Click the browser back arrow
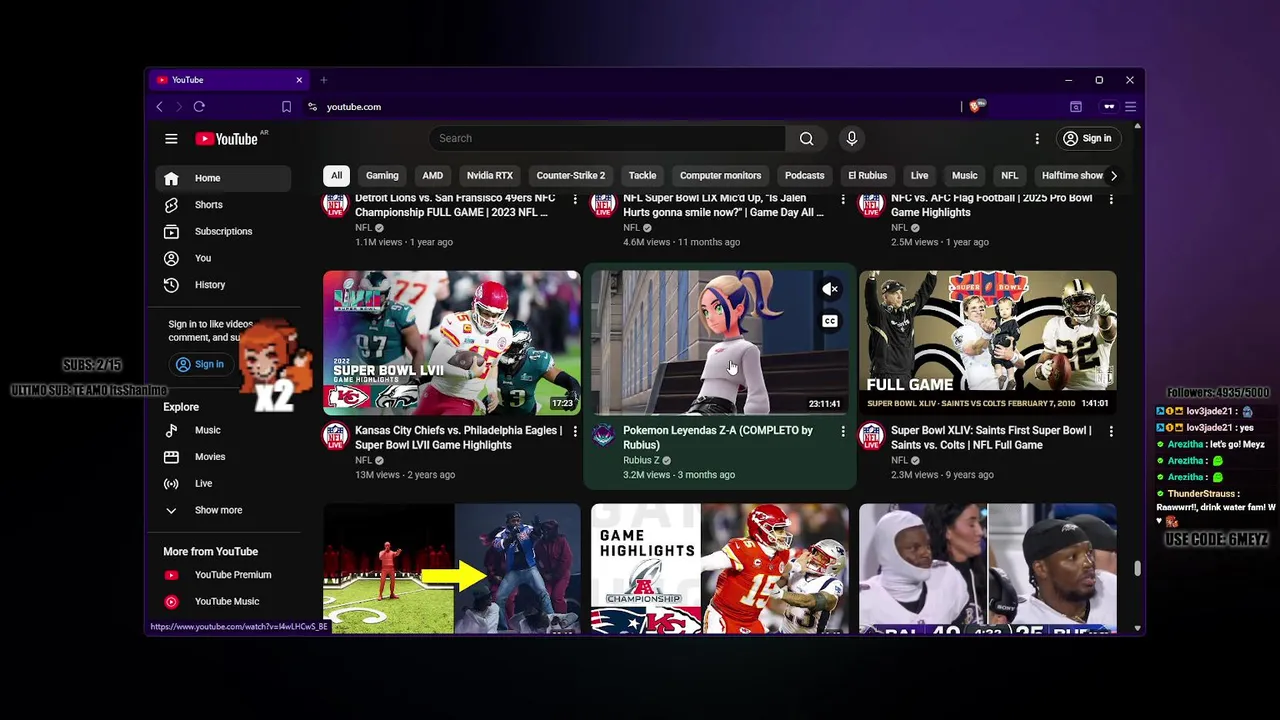1280x720 pixels. click(159, 107)
